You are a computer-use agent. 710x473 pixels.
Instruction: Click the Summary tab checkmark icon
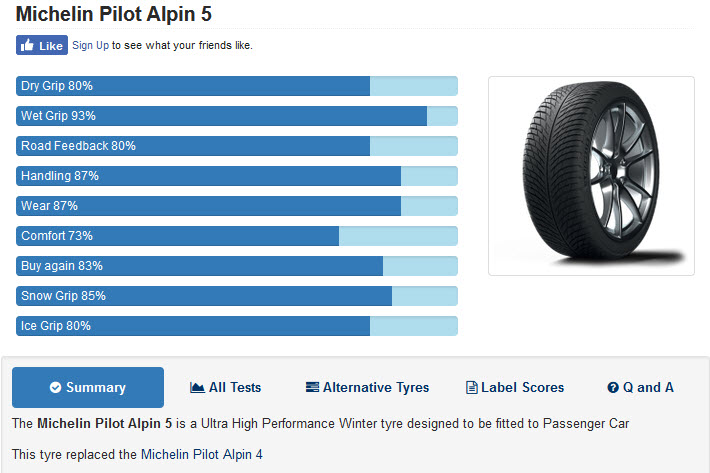click(55, 387)
